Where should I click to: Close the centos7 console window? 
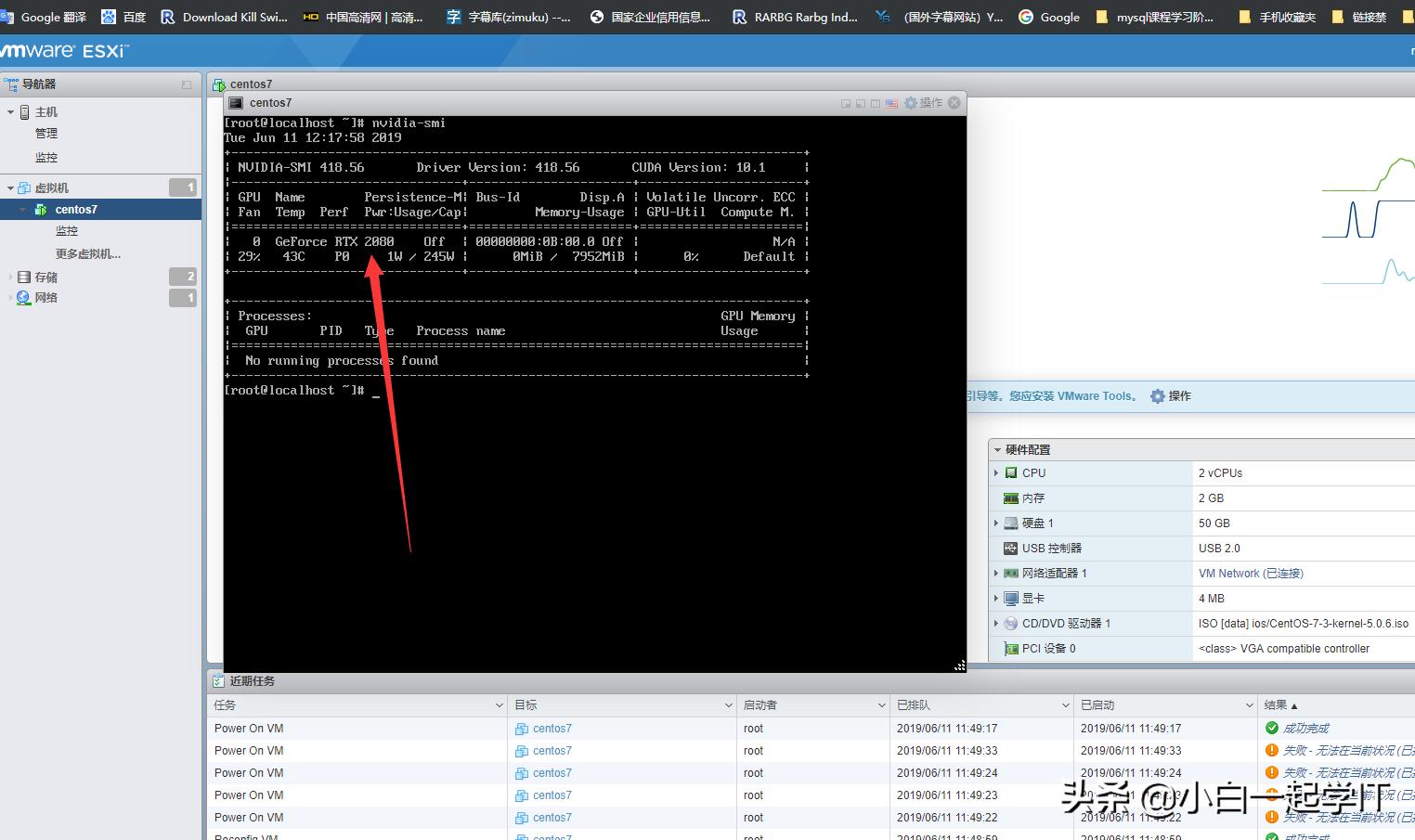click(x=954, y=103)
